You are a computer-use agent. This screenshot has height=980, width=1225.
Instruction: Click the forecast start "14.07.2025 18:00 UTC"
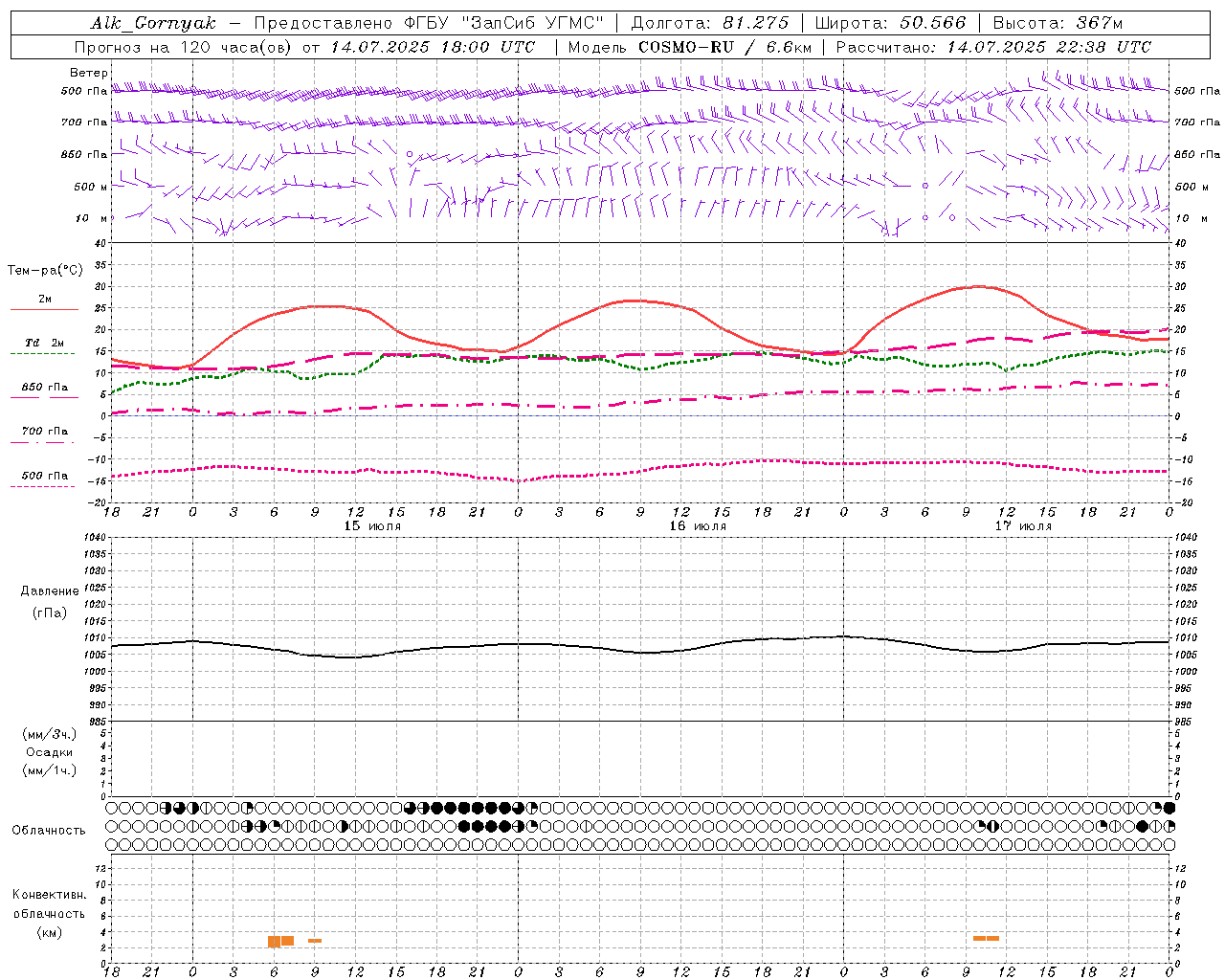coord(433,47)
